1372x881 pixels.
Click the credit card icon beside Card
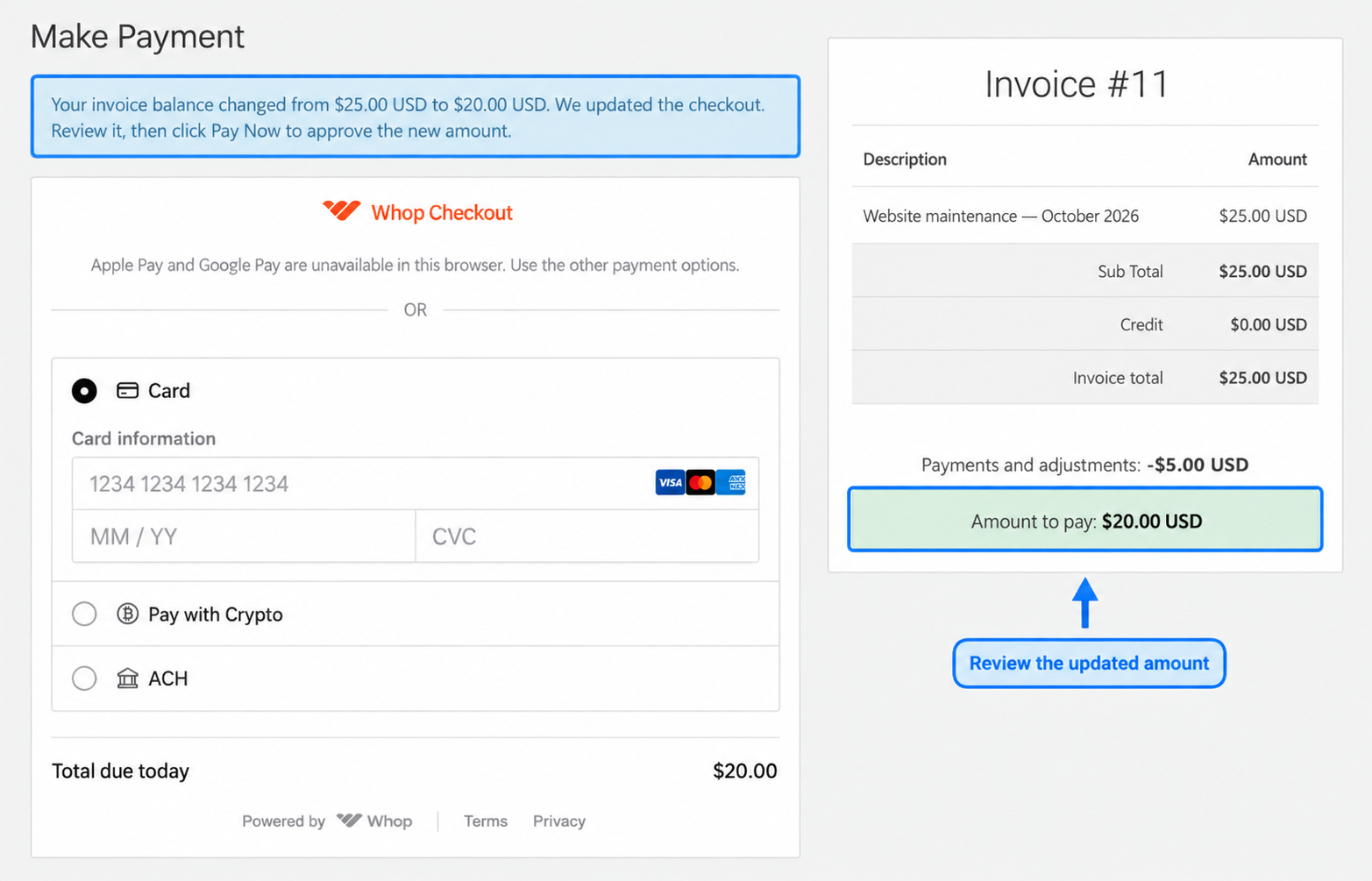(x=127, y=390)
